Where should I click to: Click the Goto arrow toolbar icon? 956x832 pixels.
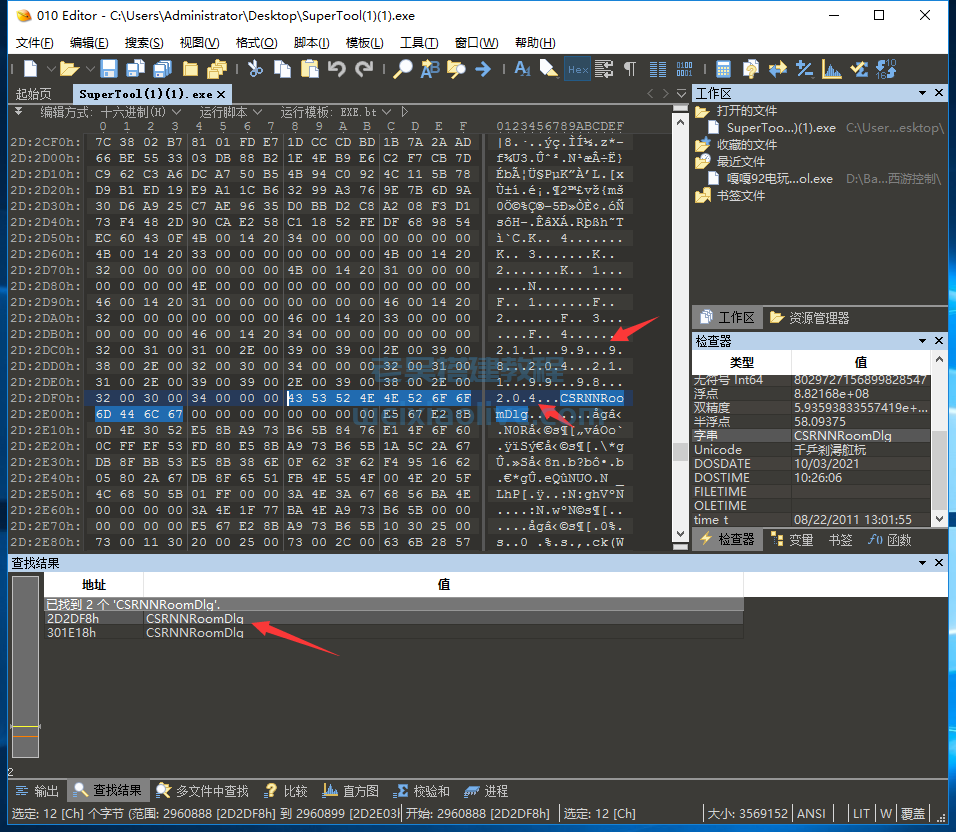click(483, 69)
